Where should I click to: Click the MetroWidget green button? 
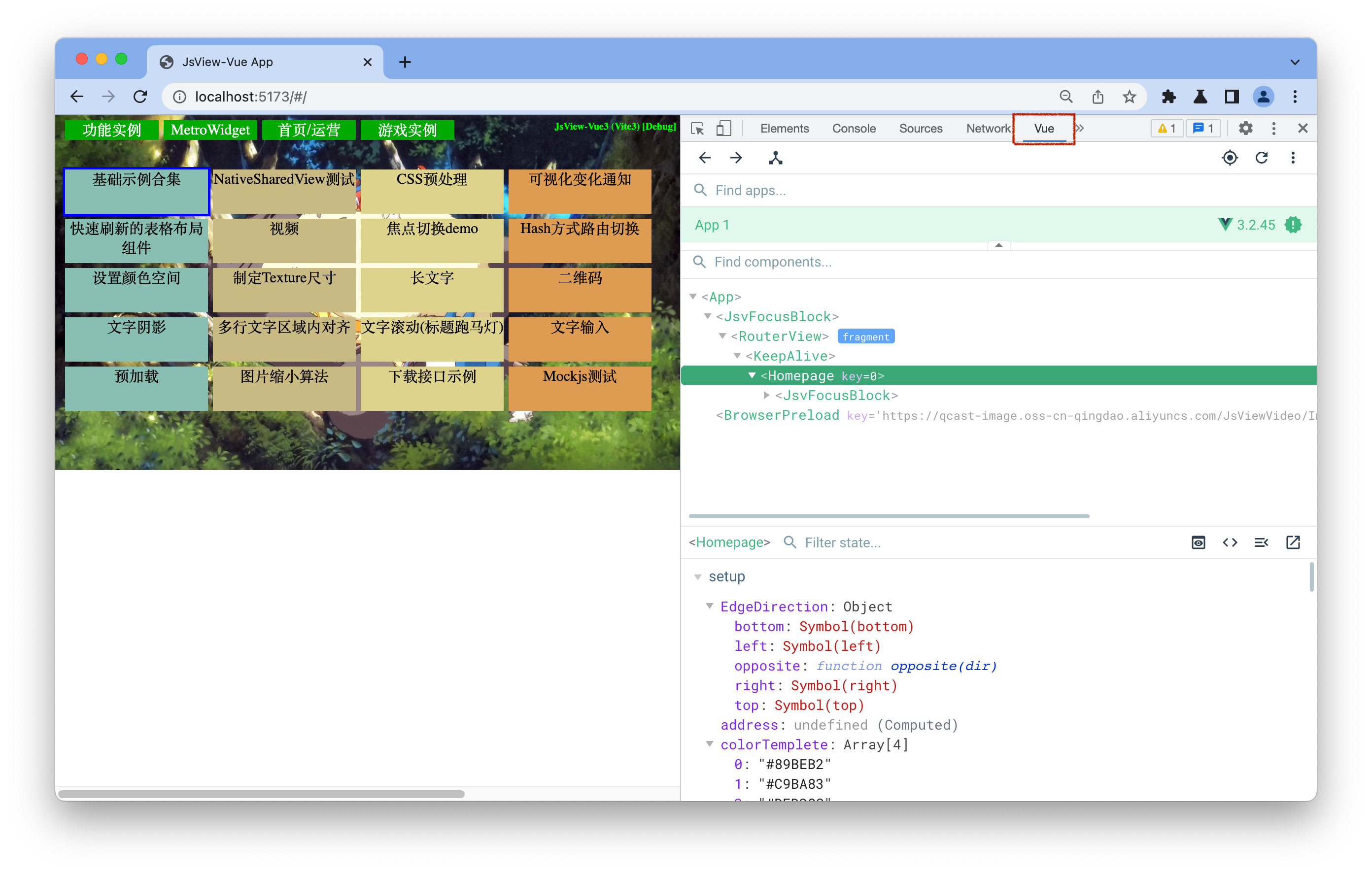pyautogui.click(x=209, y=130)
